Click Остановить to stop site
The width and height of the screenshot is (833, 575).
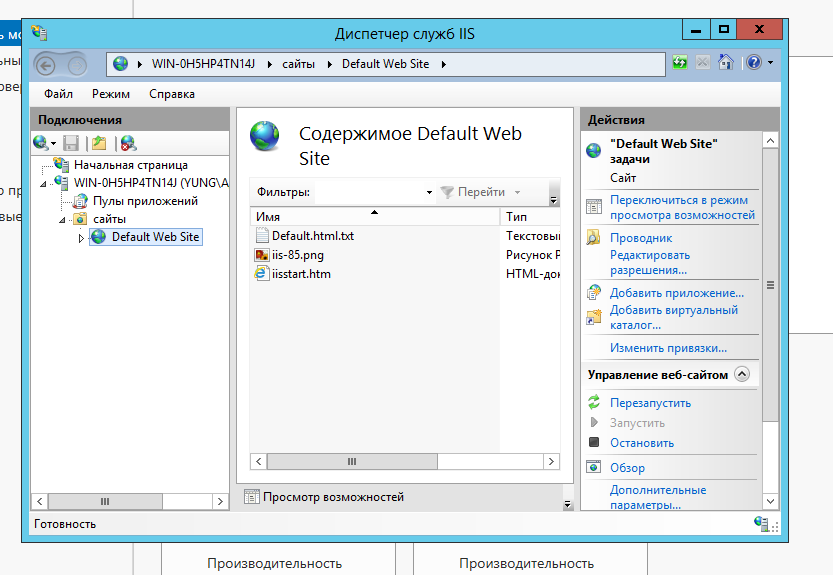click(x=642, y=443)
